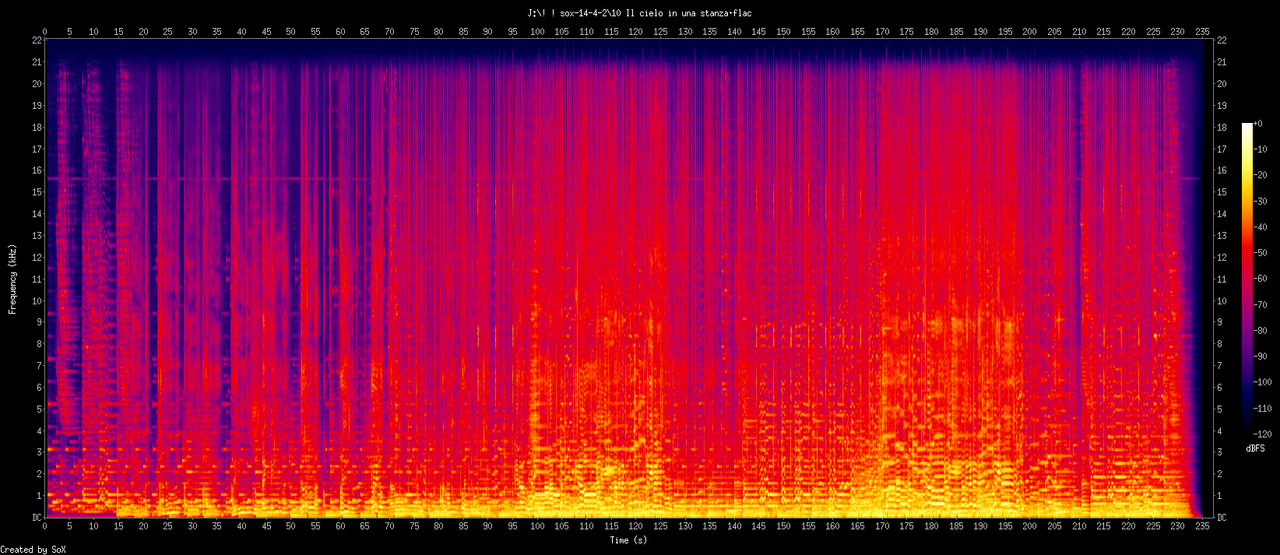Click the "-40" colorbar label
Image resolution: width=1280 pixels, height=555 pixels.
tap(1263, 227)
